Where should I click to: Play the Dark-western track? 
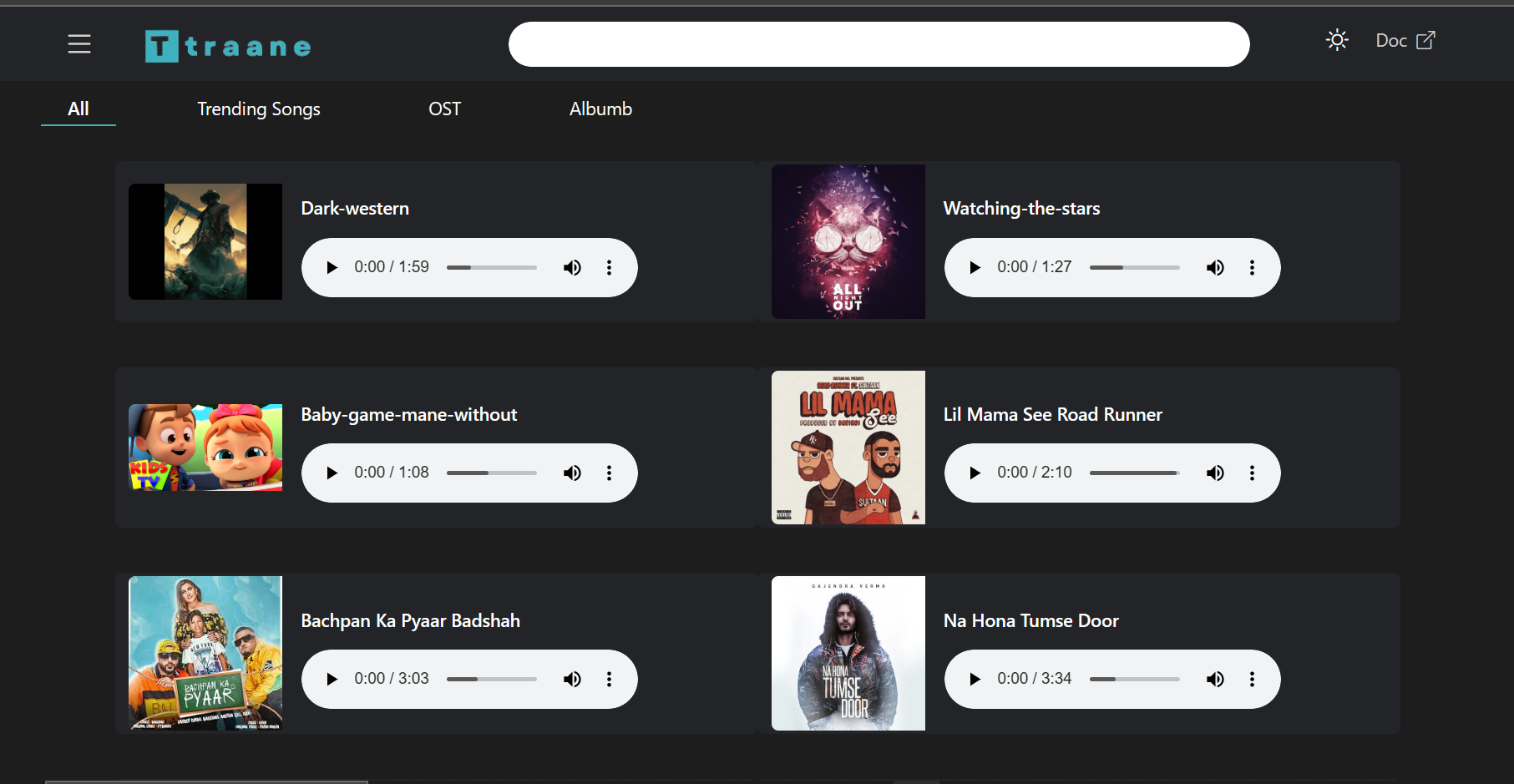tap(332, 267)
